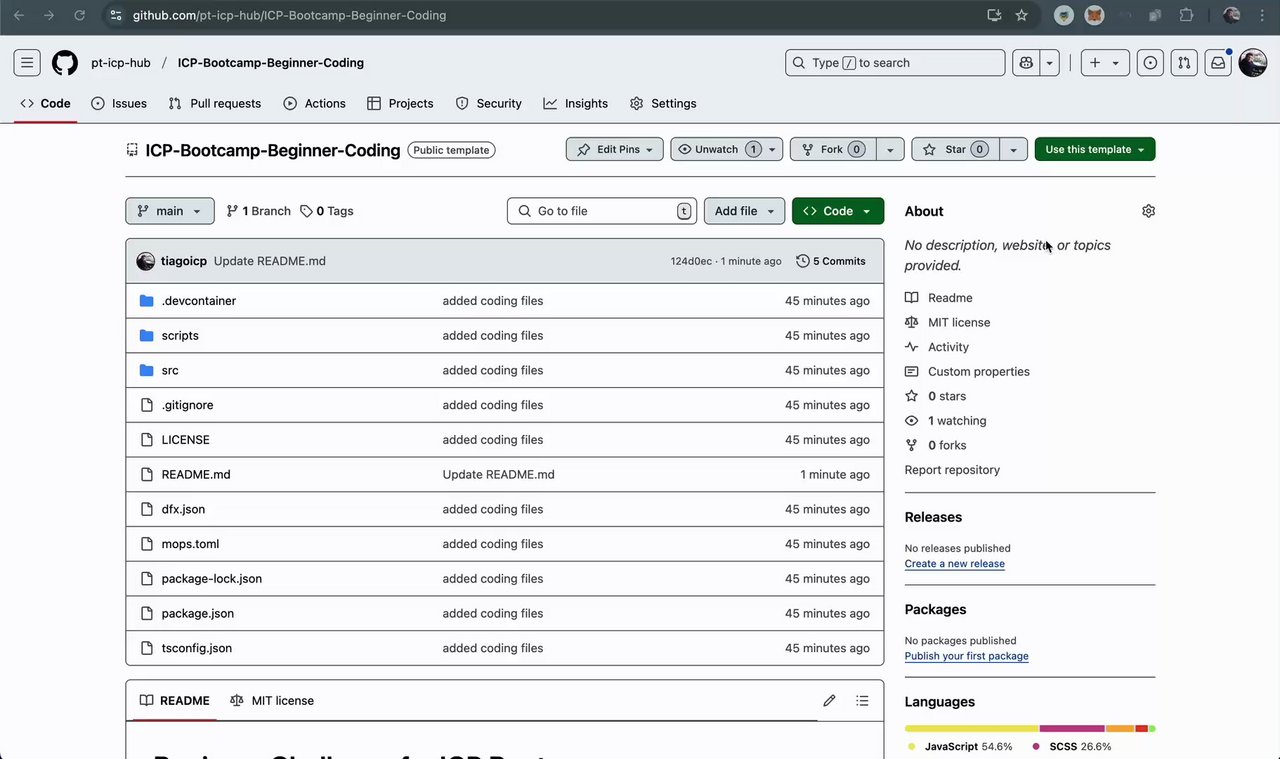Fork this repository
The image size is (1280, 759).
point(832,150)
